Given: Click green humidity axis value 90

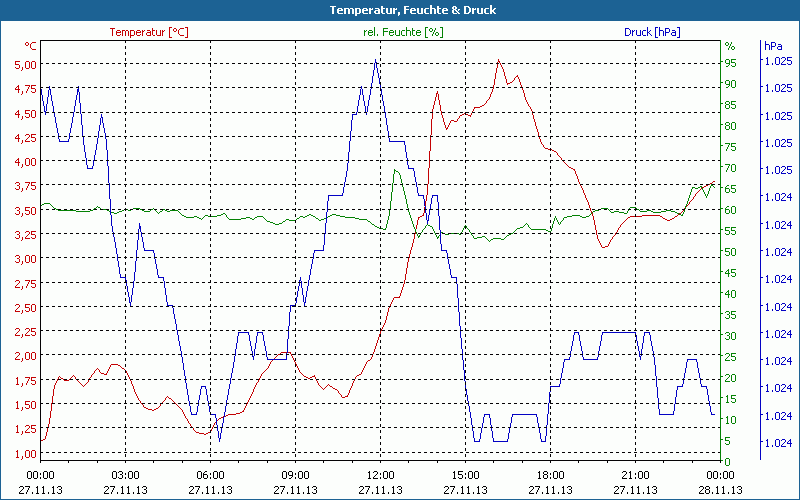Looking at the screenshot, I should pos(731,84).
